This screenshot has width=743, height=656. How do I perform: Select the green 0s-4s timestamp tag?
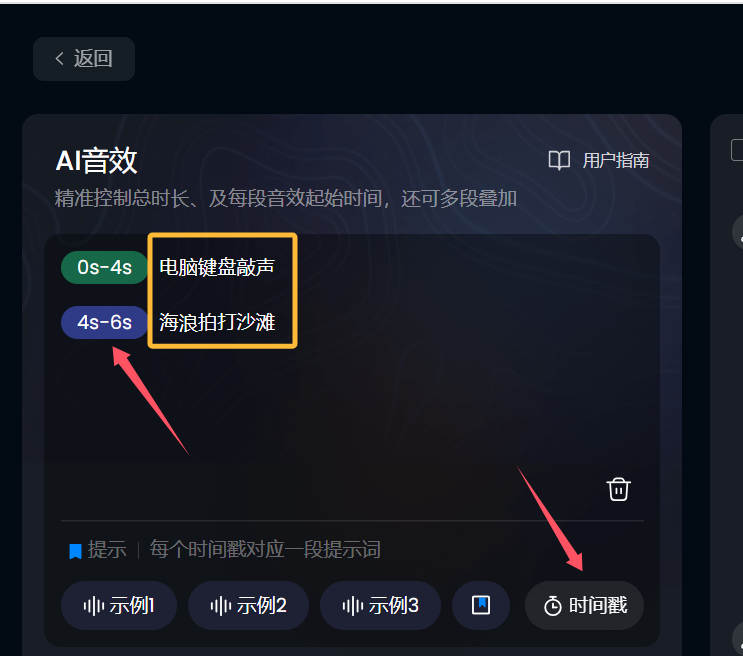[x=104, y=267]
